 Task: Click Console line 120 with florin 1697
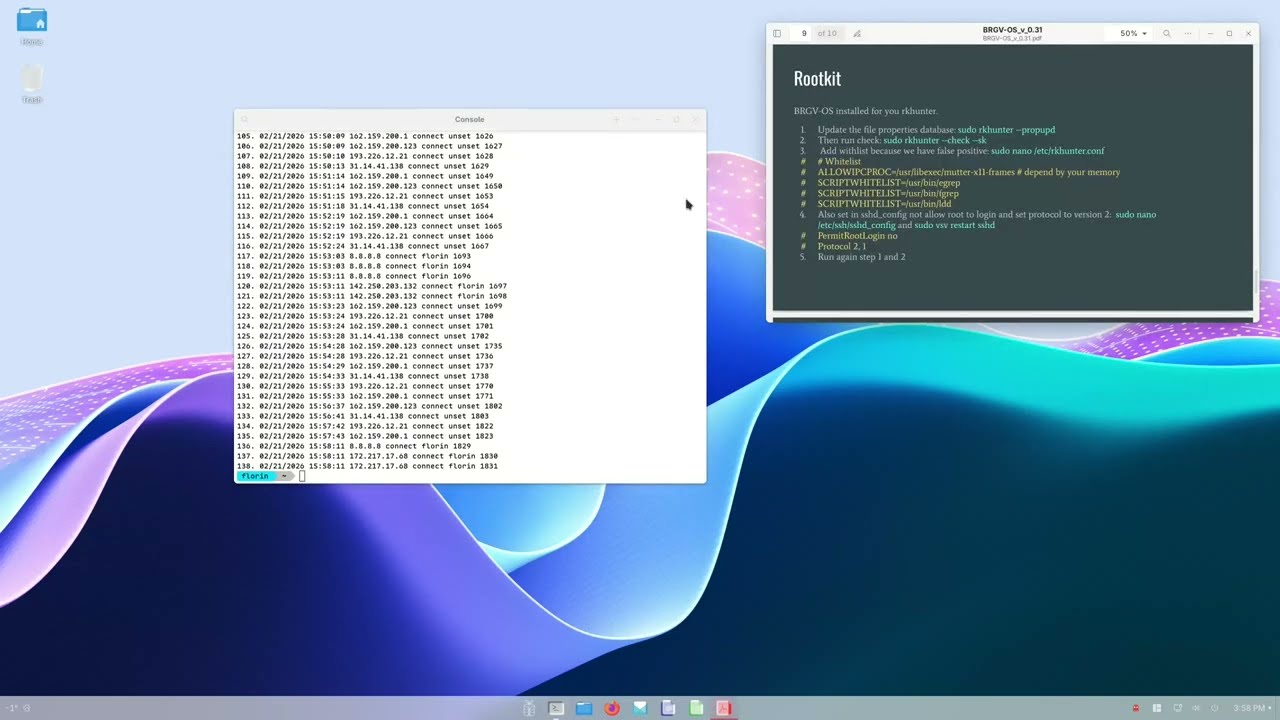[x=372, y=286]
